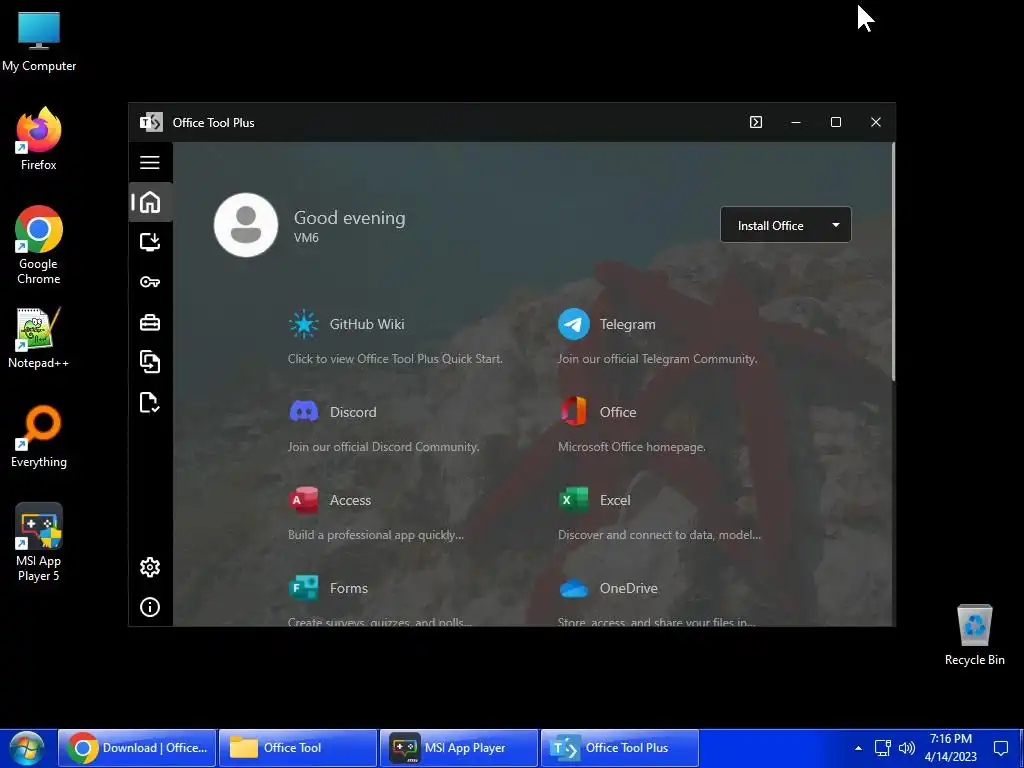Viewport: 1024px width, 768px height.
Task: Open the command box icon in title bar
Action: pos(756,122)
